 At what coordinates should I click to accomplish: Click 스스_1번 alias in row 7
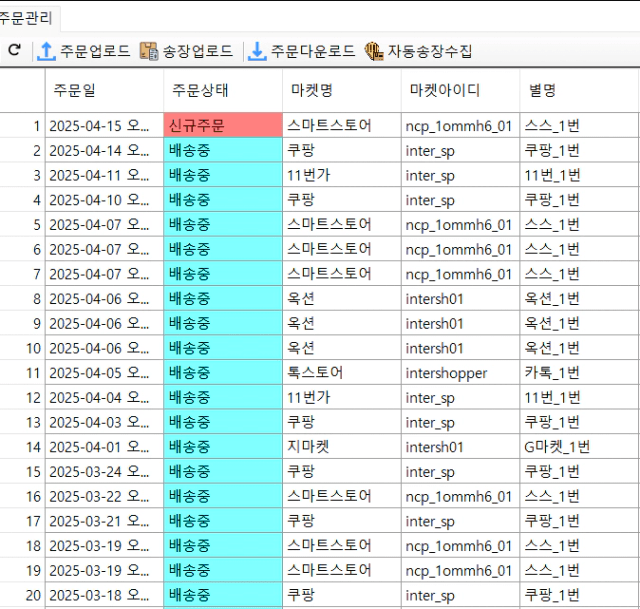pyautogui.click(x=579, y=273)
